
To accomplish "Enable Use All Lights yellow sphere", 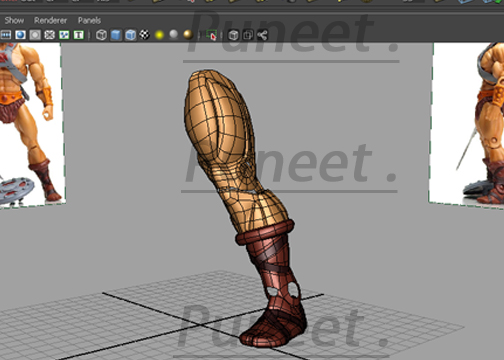I will pos(159,35).
